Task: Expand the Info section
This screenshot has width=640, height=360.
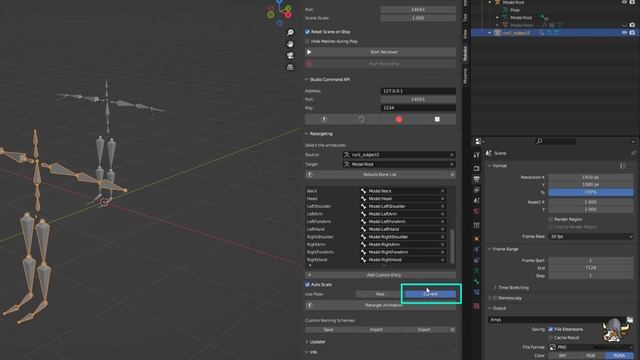Action: point(307,352)
